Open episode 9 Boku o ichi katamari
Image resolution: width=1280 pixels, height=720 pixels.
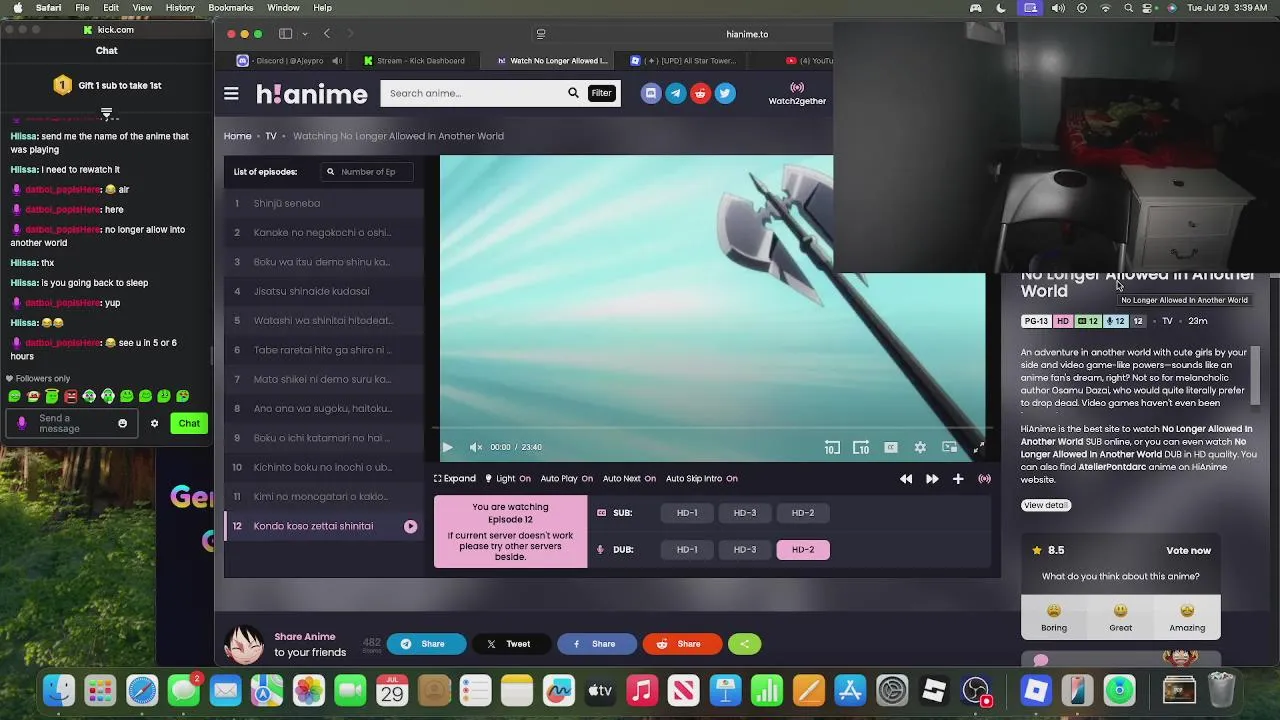click(325, 438)
